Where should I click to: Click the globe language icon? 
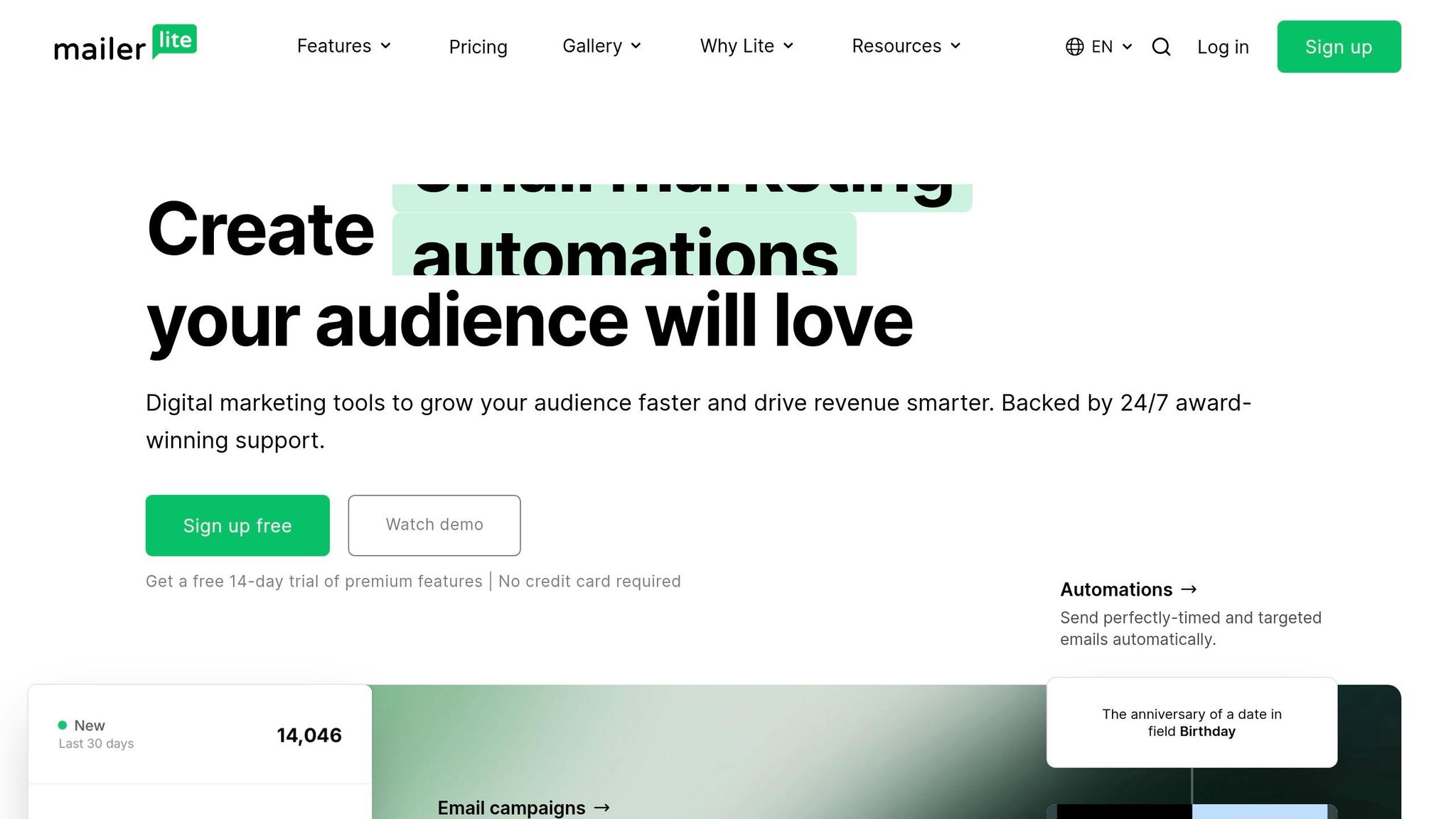coord(1074,47)
